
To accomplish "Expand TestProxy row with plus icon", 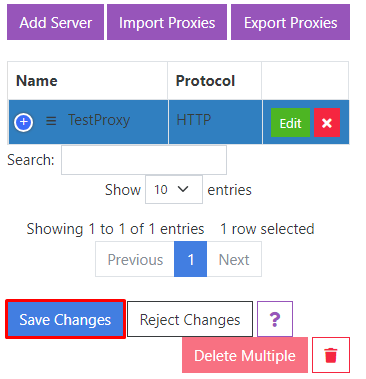I will (x=23, y=122).
